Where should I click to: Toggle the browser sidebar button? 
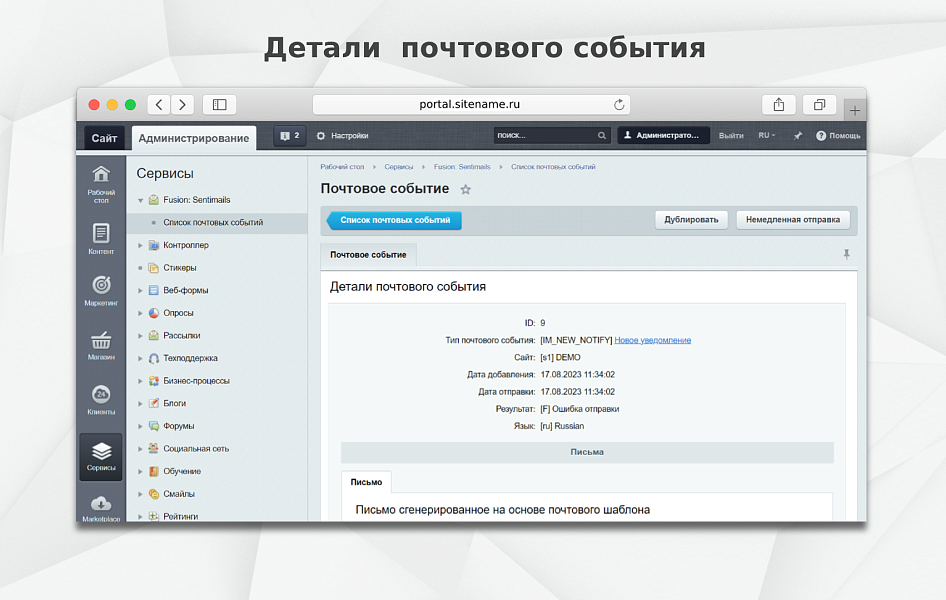pos(219,104)
